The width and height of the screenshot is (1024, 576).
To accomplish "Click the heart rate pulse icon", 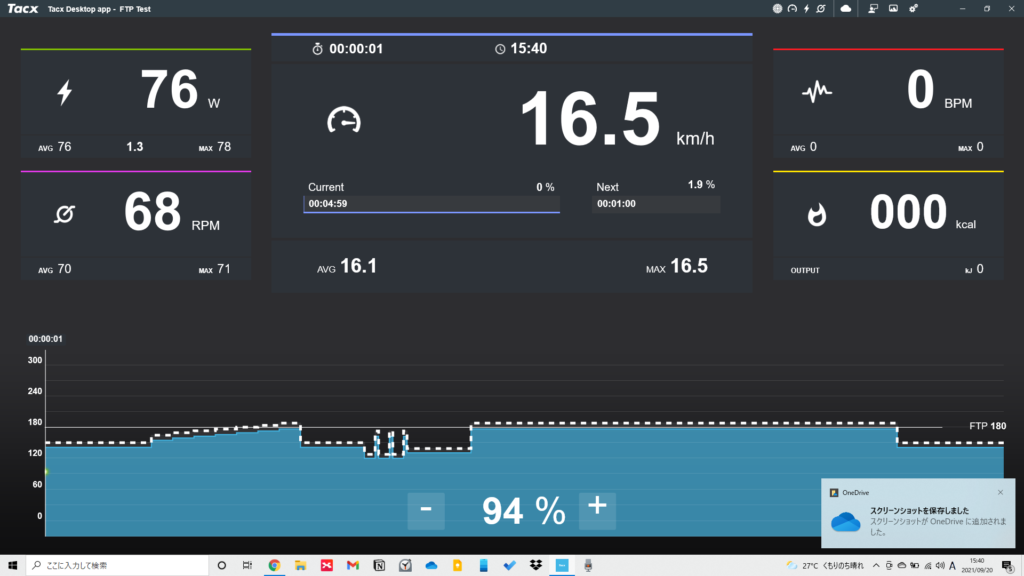I will [817, 93].
